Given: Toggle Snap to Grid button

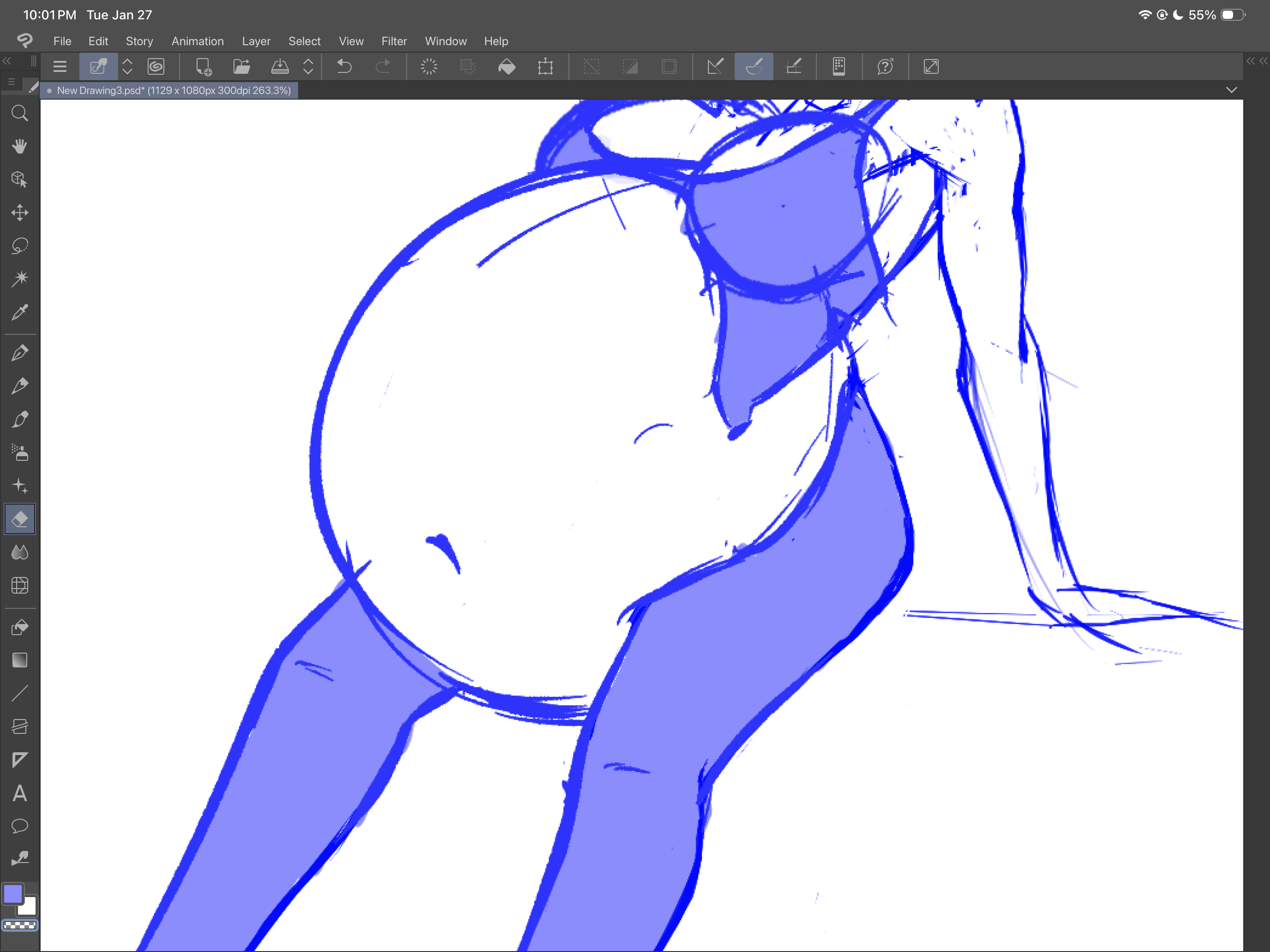Looking at the screenshot, I should (x=793, y=66).
